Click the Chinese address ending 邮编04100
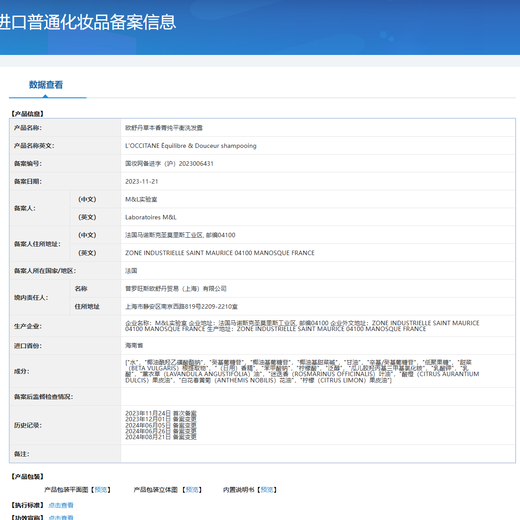The image size is (520, 520). pos(180,235)
